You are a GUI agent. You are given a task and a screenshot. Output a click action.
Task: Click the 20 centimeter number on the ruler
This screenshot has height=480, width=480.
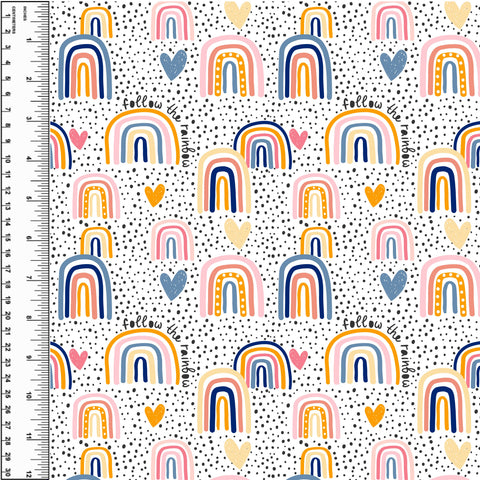click(8, 316)
